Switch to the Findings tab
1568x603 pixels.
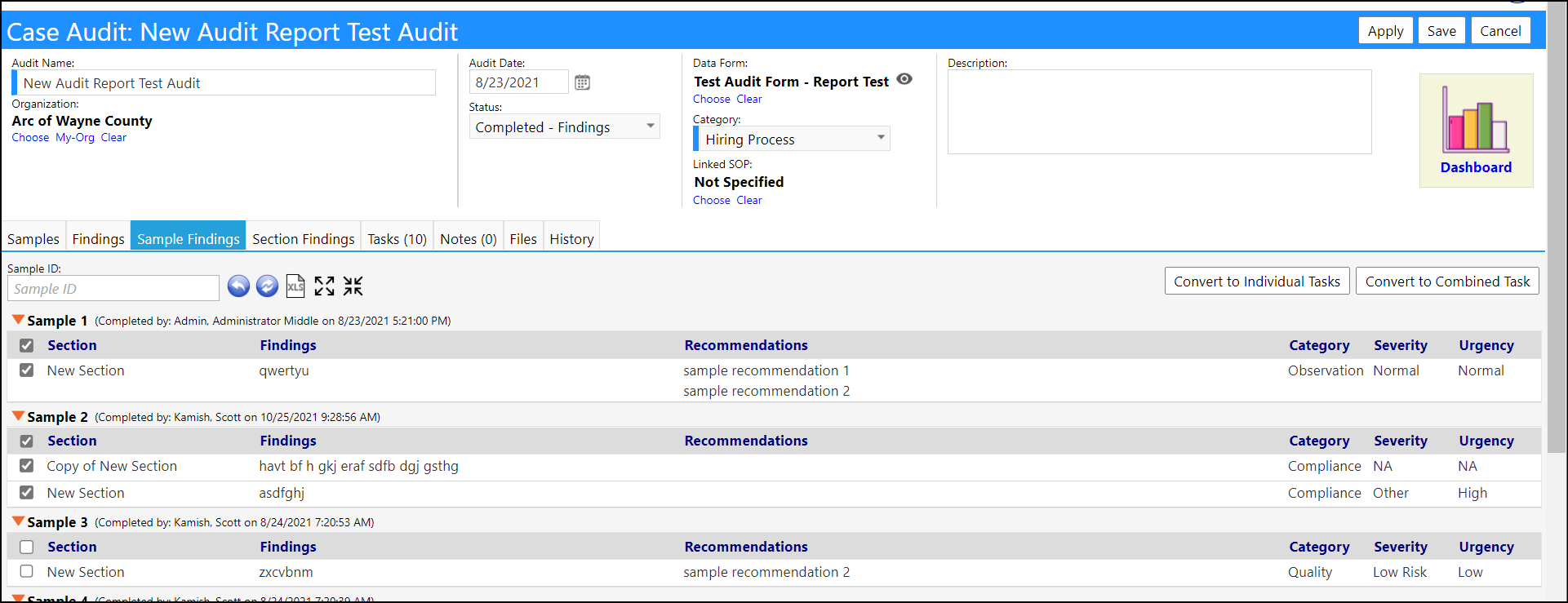[98, 238]
